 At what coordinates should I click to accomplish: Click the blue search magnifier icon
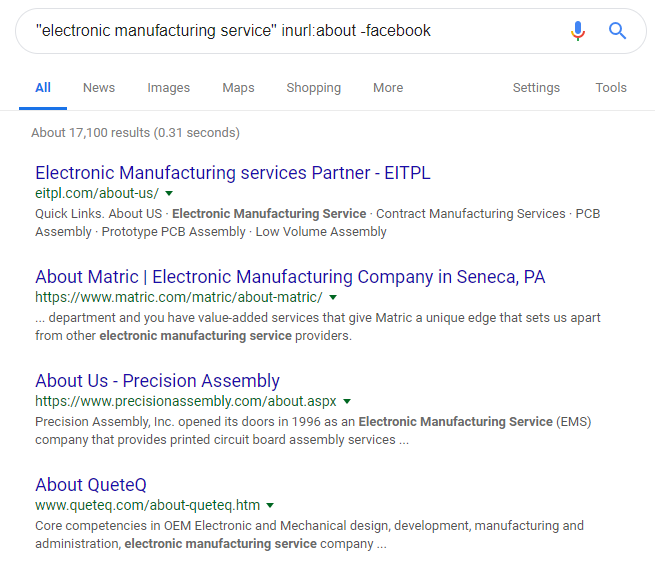coord(617,31)
